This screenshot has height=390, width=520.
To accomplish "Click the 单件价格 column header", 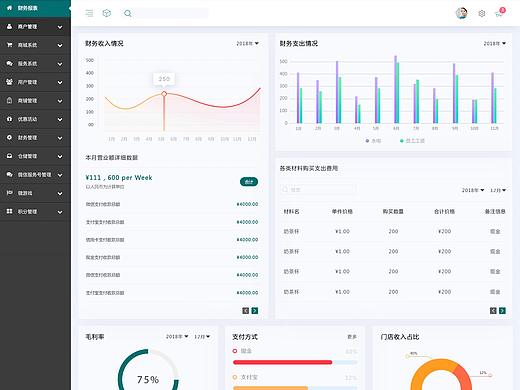I will [342, 211].
